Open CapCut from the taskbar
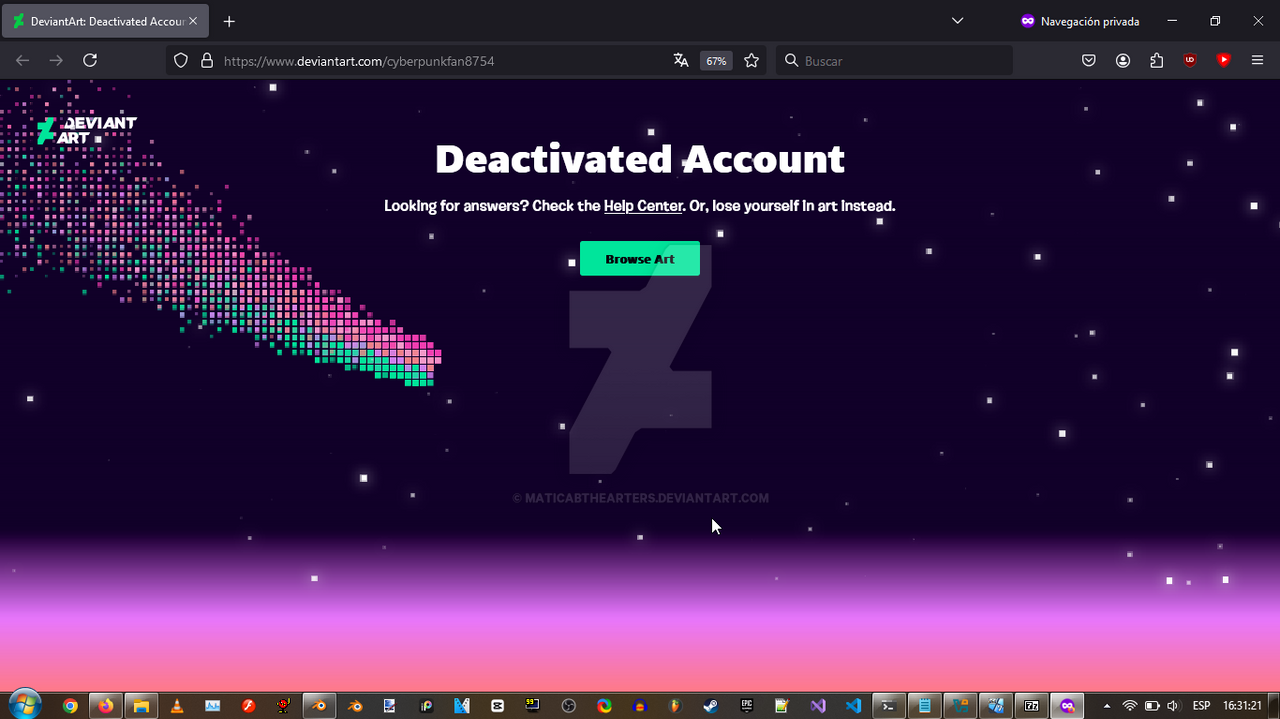The height and width of the screenshot is (719, 1280). coord(497,706)
